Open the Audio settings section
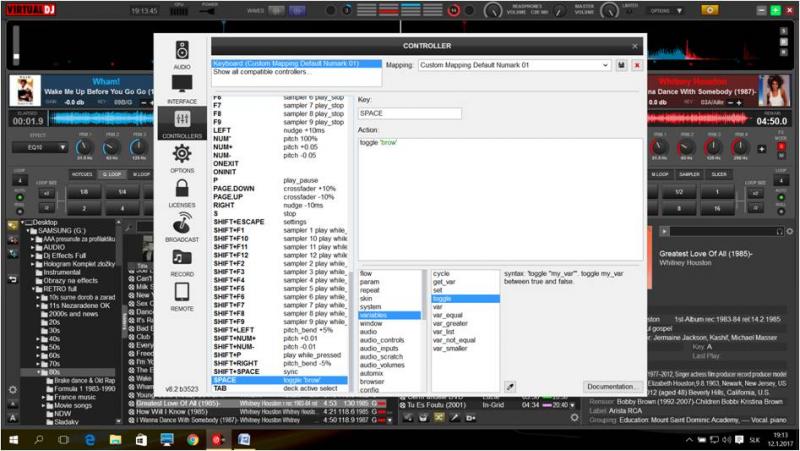 [x=182, y=55]
